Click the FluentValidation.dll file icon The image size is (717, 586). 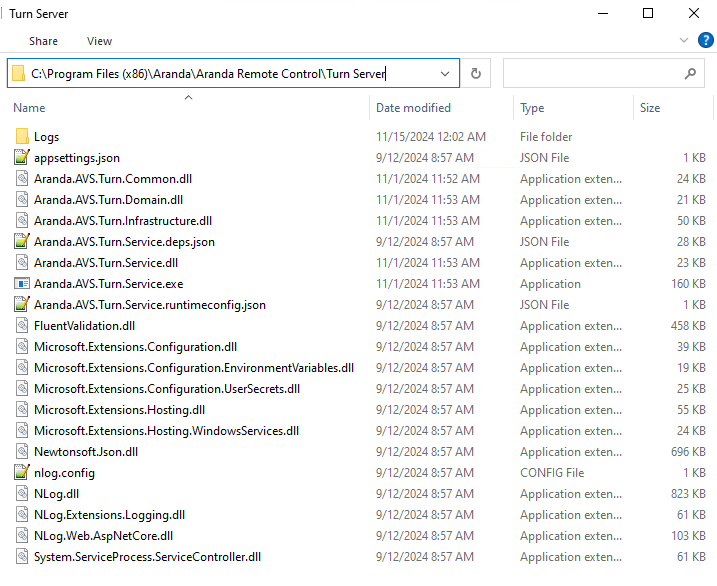tap(21, 325)
